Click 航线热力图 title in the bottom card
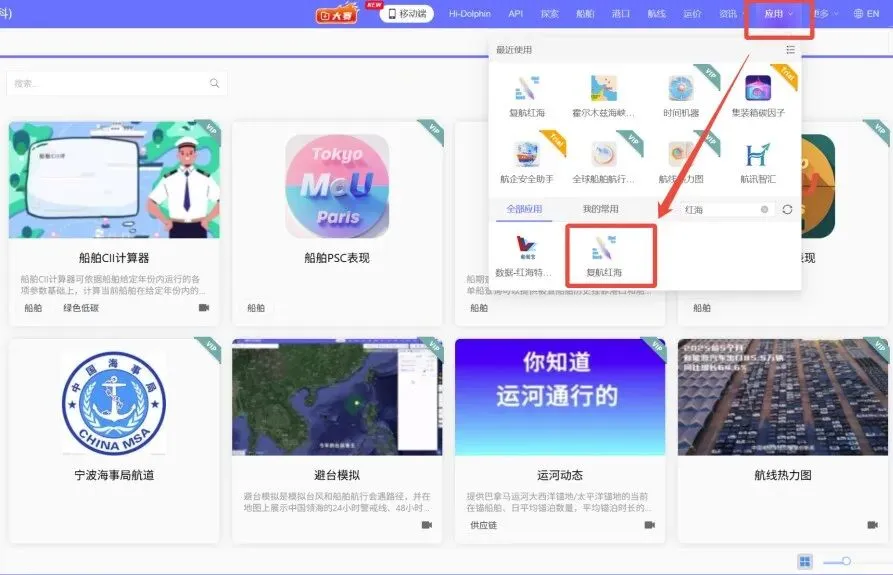Image resolution: width=893 pixels, height=575 pixels. tap(783, 475)
